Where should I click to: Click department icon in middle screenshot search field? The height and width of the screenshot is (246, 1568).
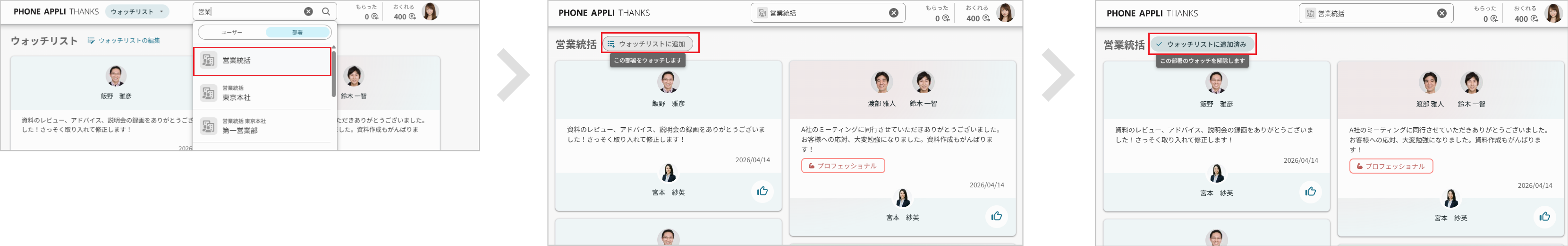tap(762, 13)
